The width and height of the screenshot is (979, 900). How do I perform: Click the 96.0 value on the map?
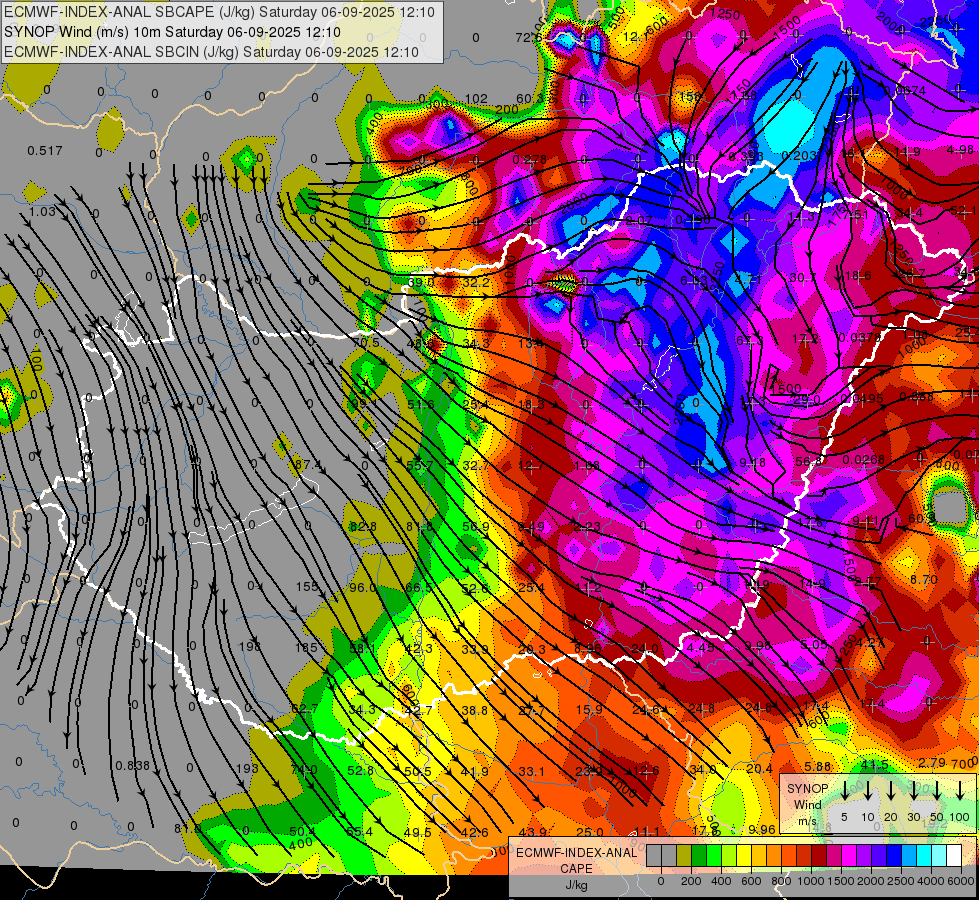pyautogui.click(x=362, y=588)
